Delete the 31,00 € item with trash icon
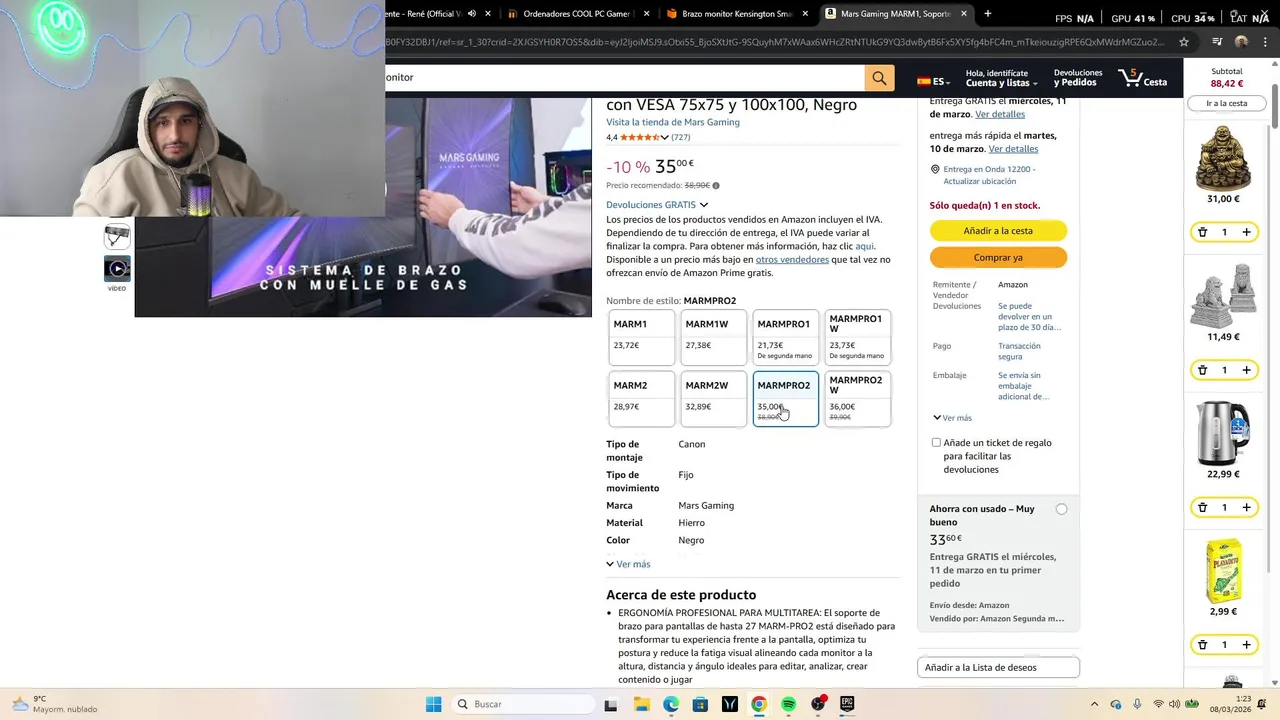This screenshot has height=720, width=1280. tap(1202, 232)
